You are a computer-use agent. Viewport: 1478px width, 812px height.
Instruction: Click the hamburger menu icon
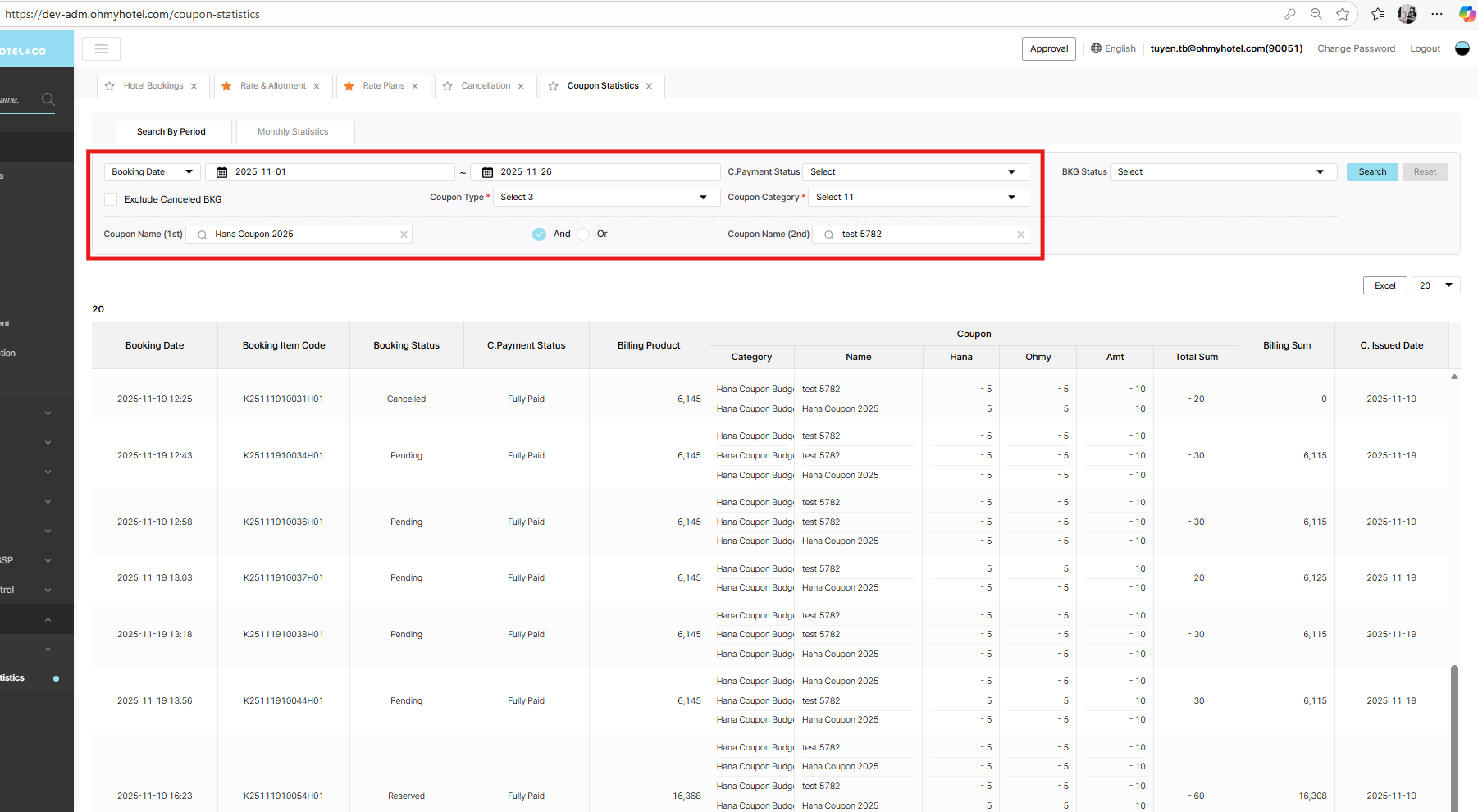102,49
